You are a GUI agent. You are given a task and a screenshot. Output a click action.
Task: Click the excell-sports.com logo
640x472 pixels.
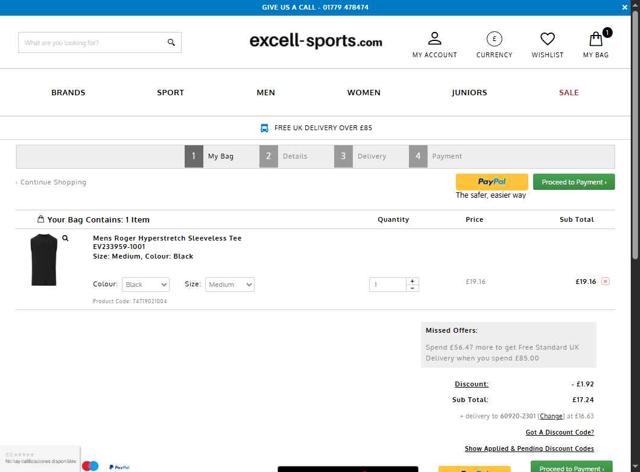click(x=316, y=40)
